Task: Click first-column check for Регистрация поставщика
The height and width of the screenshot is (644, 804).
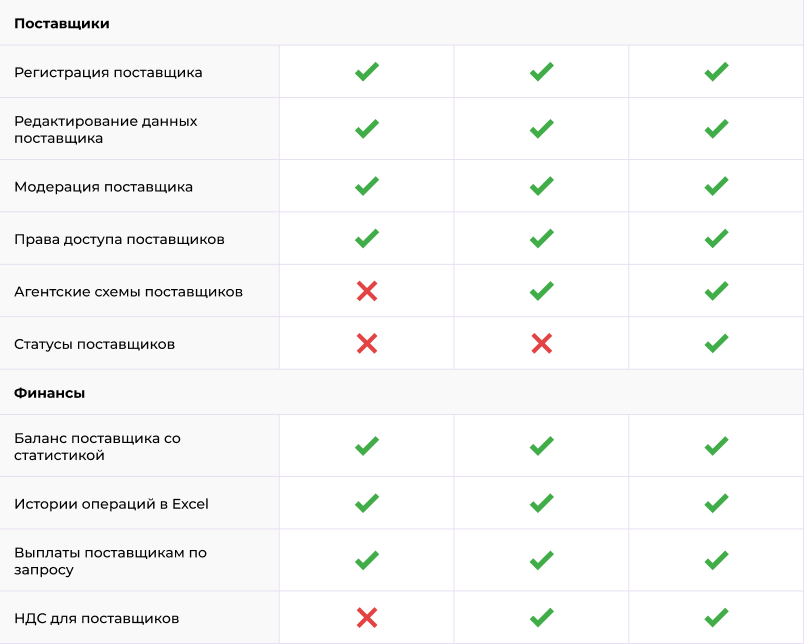Action: (x=367, y=72)
